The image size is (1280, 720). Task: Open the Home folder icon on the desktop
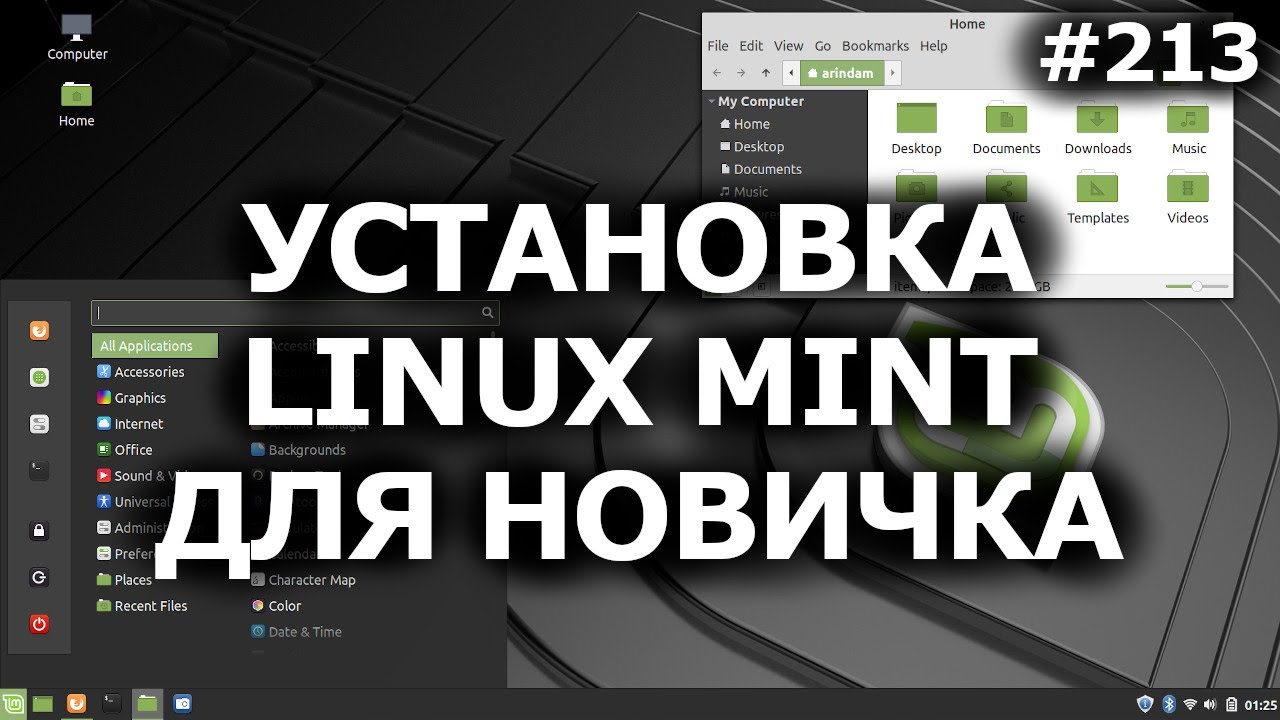76,104
